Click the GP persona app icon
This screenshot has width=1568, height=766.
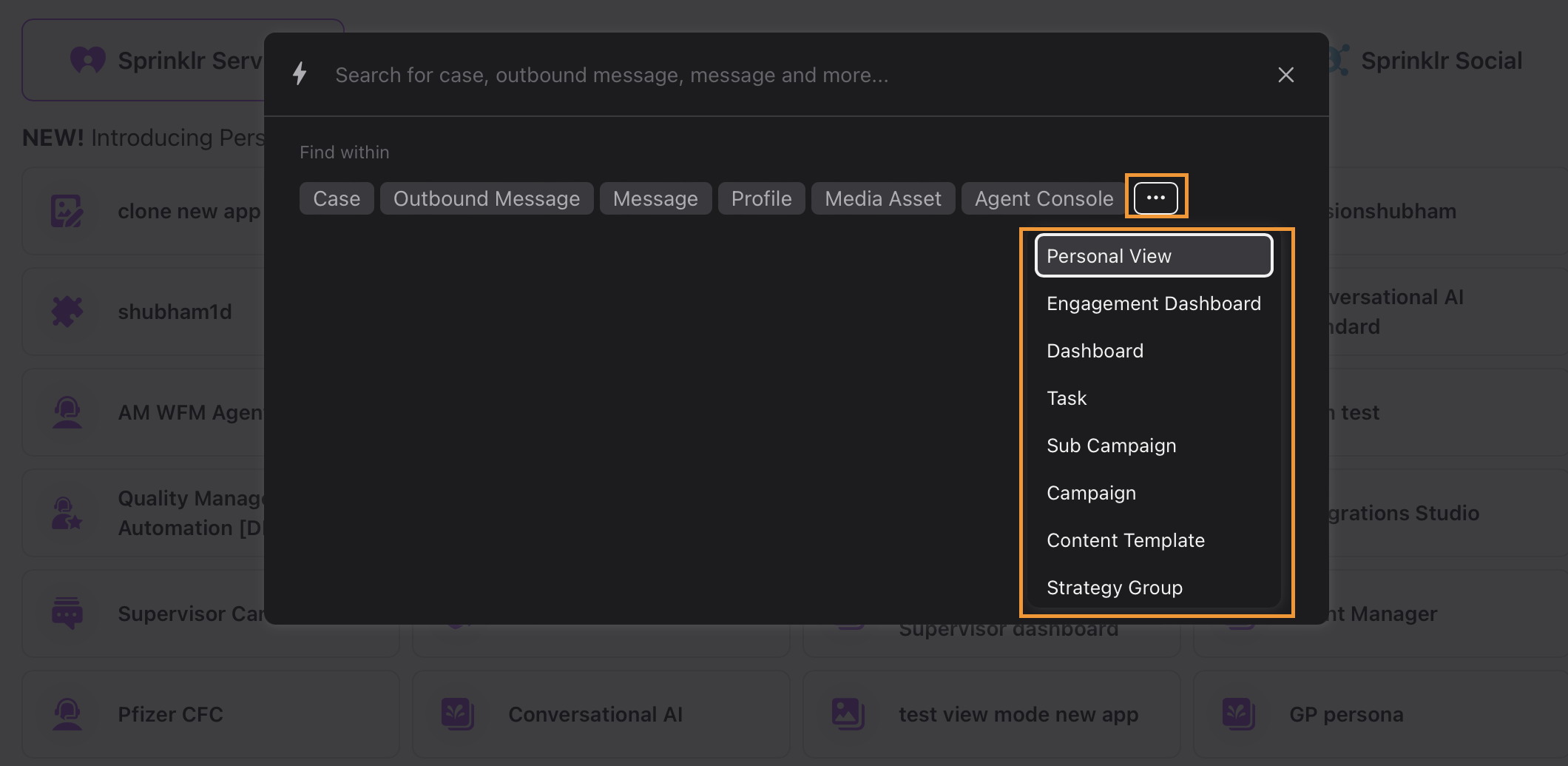[1239, 714]
